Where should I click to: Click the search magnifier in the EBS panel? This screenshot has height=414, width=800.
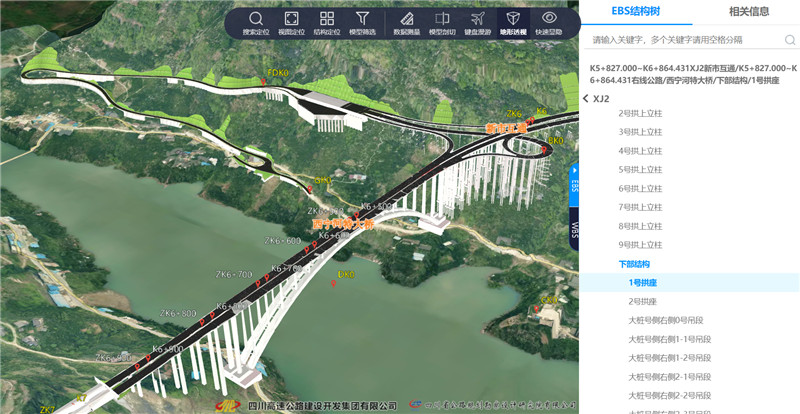(788, 40)
